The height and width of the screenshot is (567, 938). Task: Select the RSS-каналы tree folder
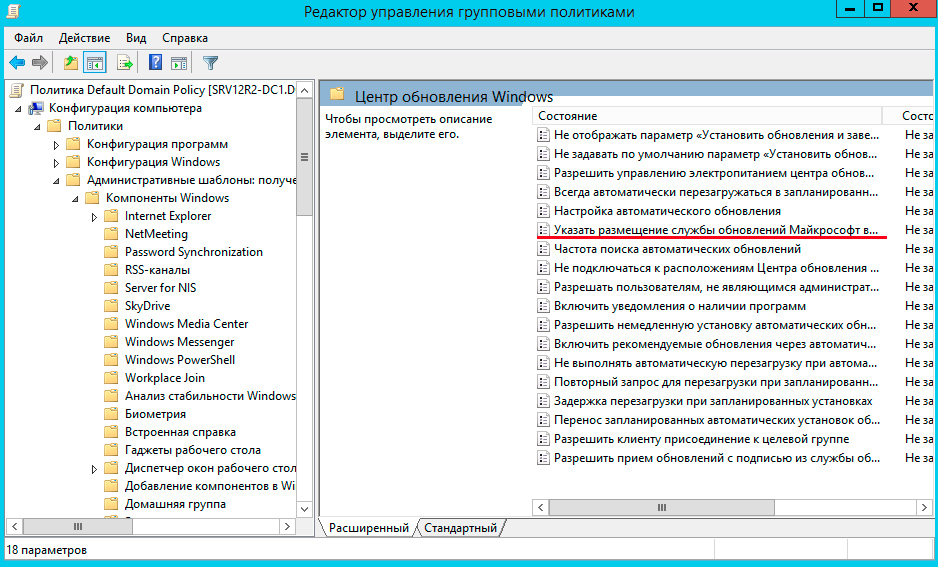tap(157, 270)
